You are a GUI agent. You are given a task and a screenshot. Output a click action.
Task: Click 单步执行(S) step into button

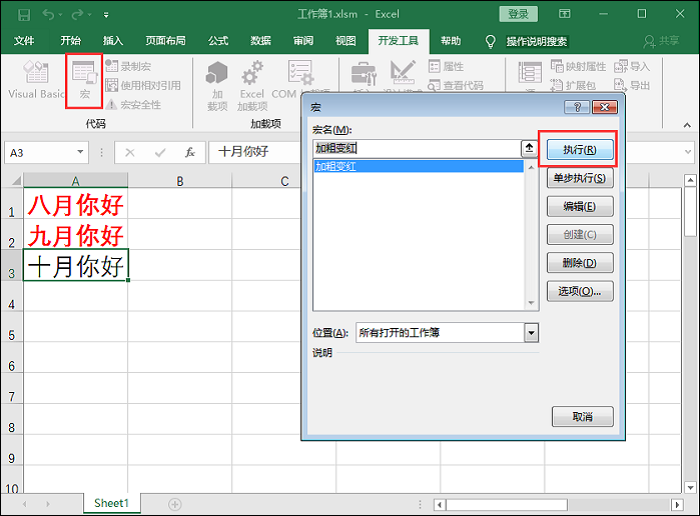pos(580,178)
